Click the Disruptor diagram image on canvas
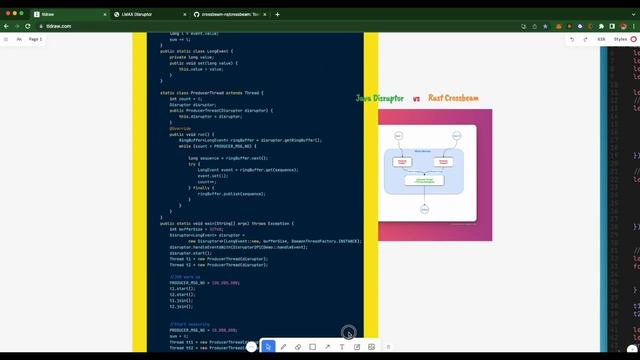Screen dimensions: 640x360 (x=435, y=175)
